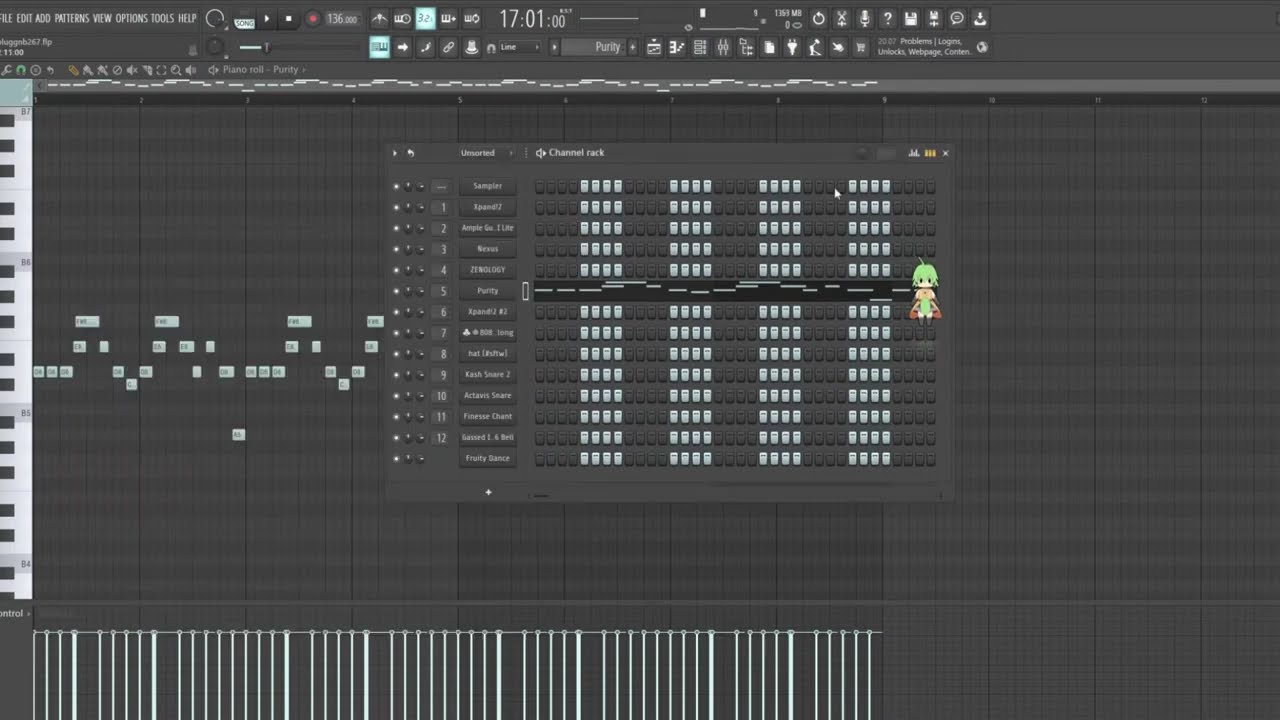This screenshot has height=720, width=1280.
Task: Toggle graph editor icon in Channel rack
Action: click(x=913, y=153)
